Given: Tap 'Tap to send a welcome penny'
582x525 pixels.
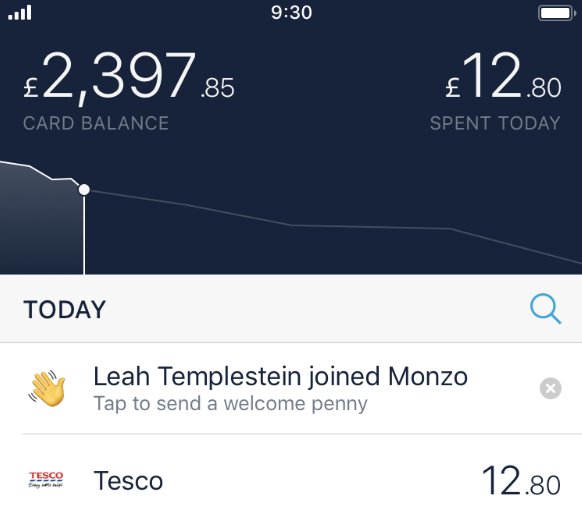Looking at the screenshot, I should [230, 404].
